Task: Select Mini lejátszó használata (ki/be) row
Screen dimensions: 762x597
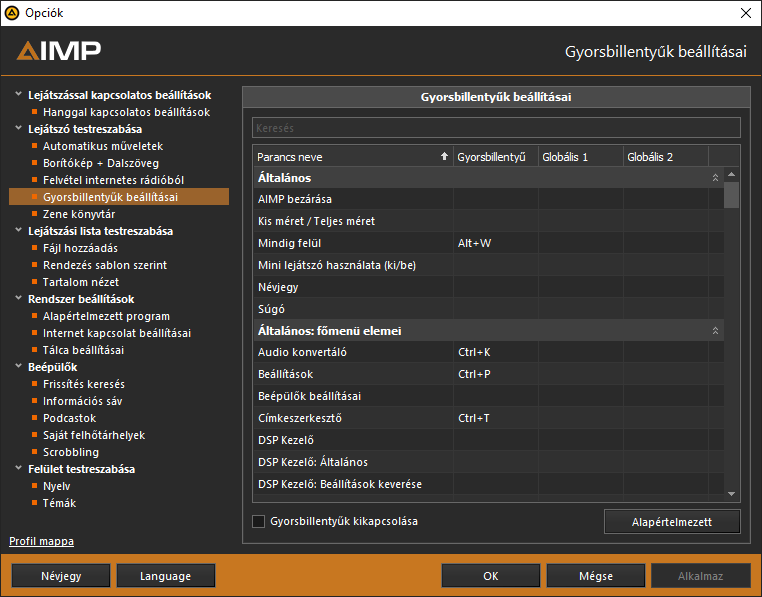Action: pyautogui.click(x=488, y=264)
